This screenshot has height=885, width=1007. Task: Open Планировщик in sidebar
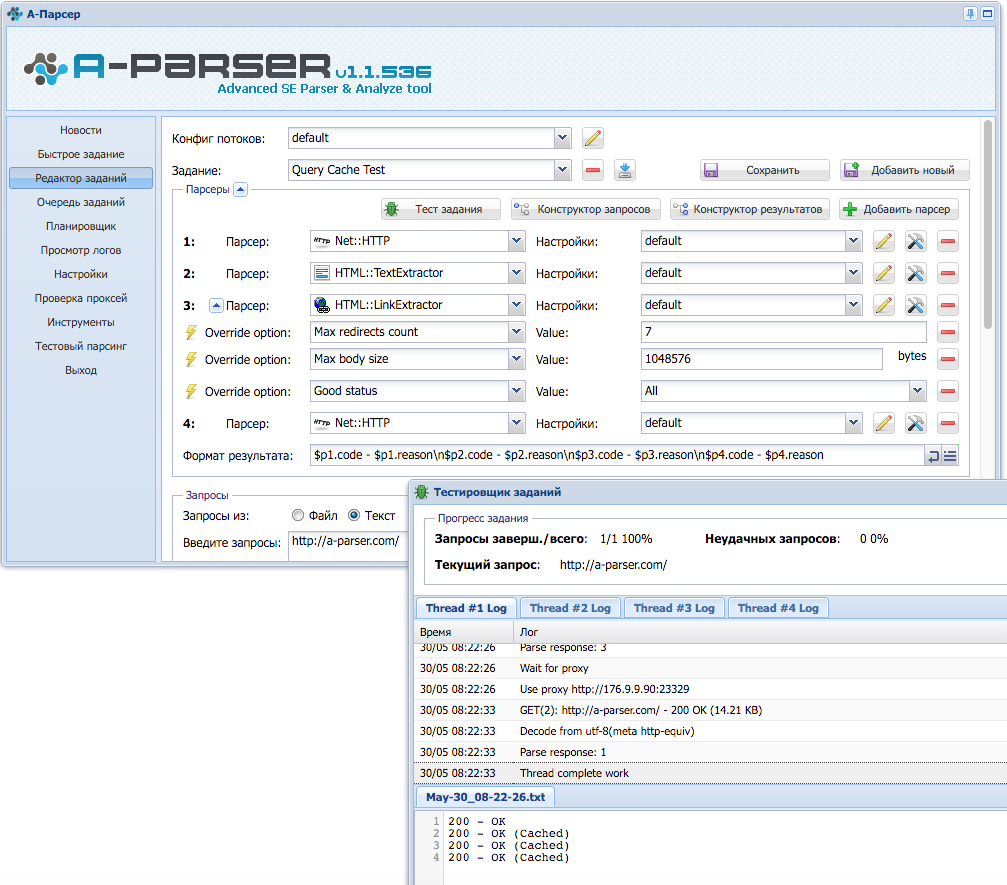point(81,226)
